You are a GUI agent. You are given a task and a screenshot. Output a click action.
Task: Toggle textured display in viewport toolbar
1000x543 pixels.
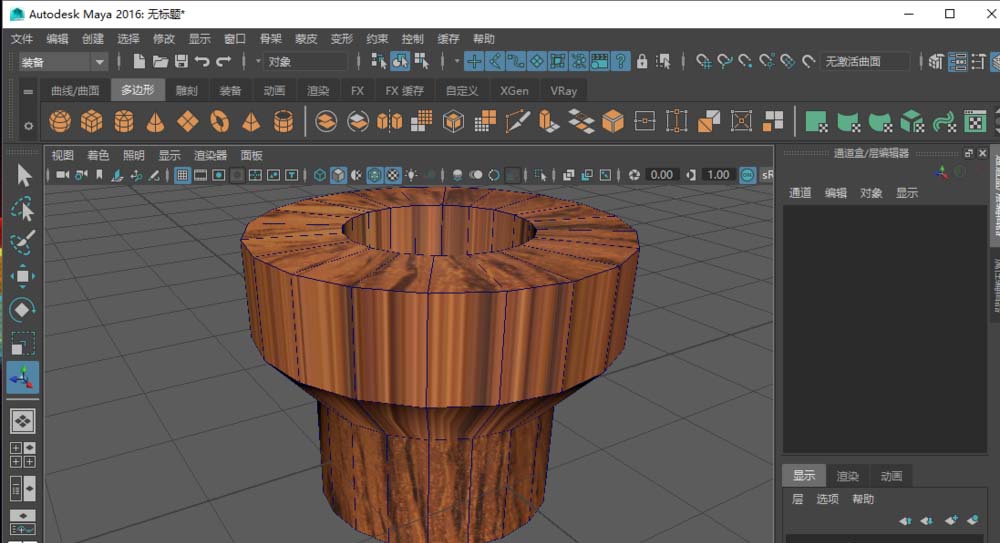pyautogui.click(x=393, y=175)
